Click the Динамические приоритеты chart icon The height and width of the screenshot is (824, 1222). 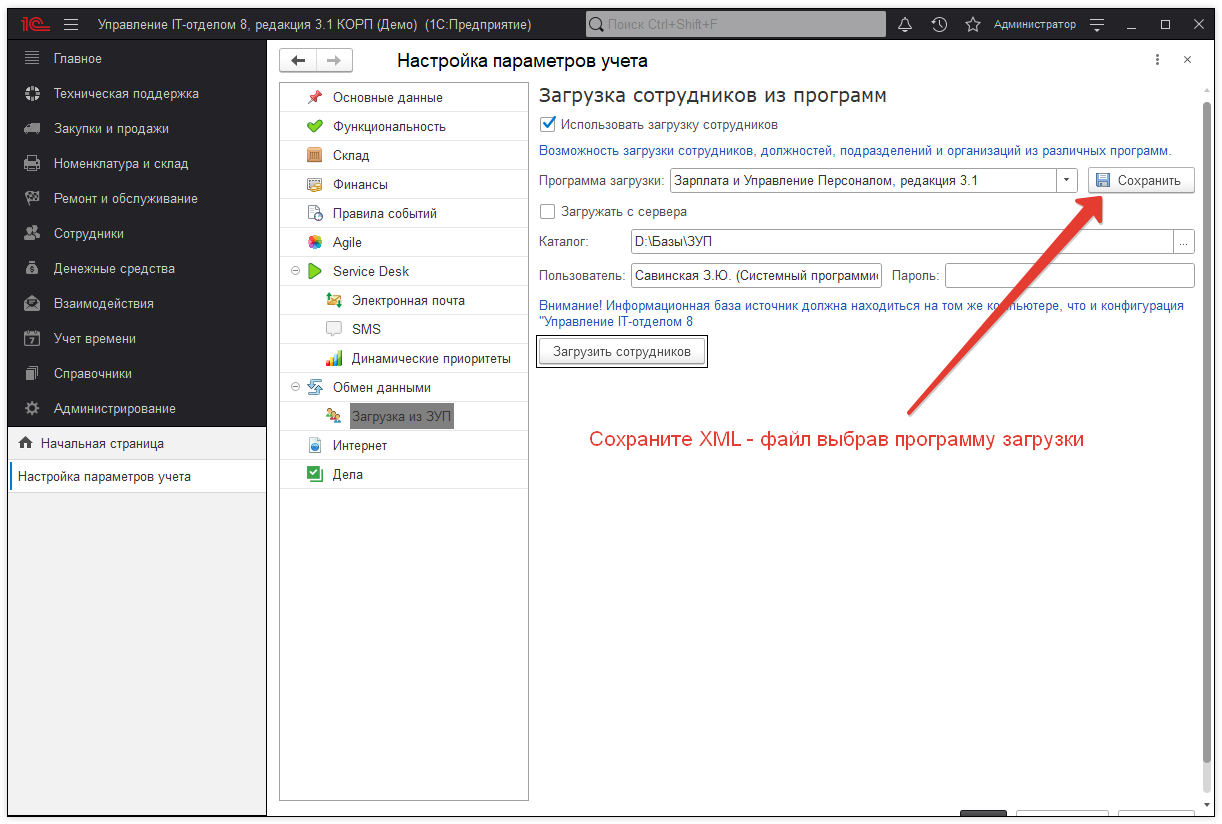click(332, 357)
